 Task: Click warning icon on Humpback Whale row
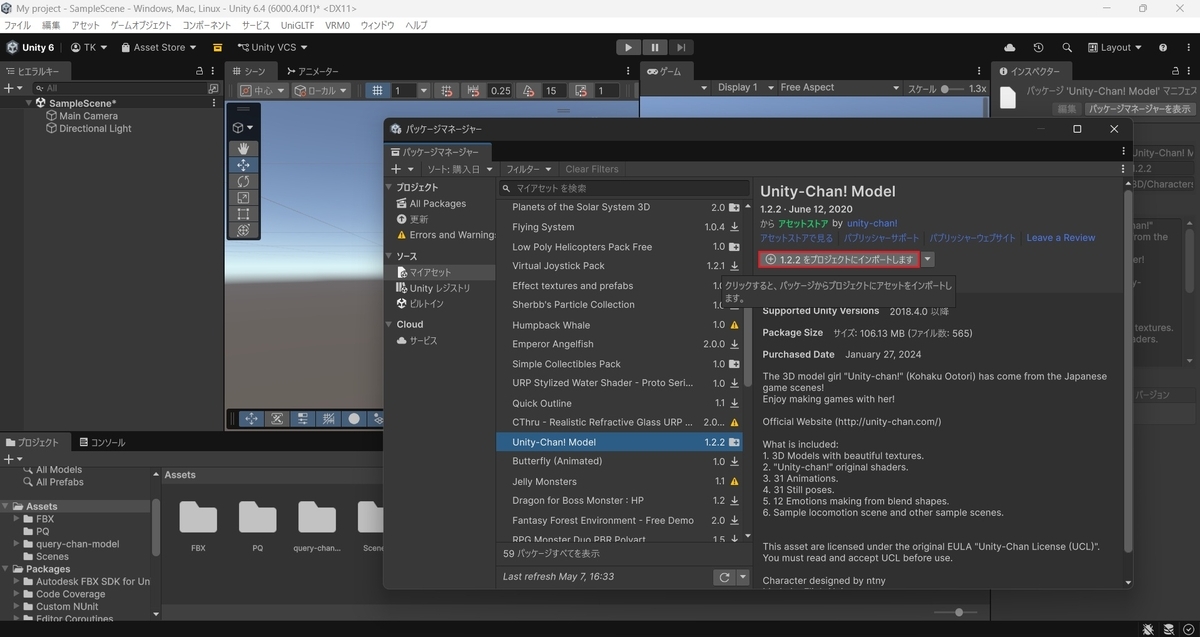pyautogui.click(x=734, y=325)
